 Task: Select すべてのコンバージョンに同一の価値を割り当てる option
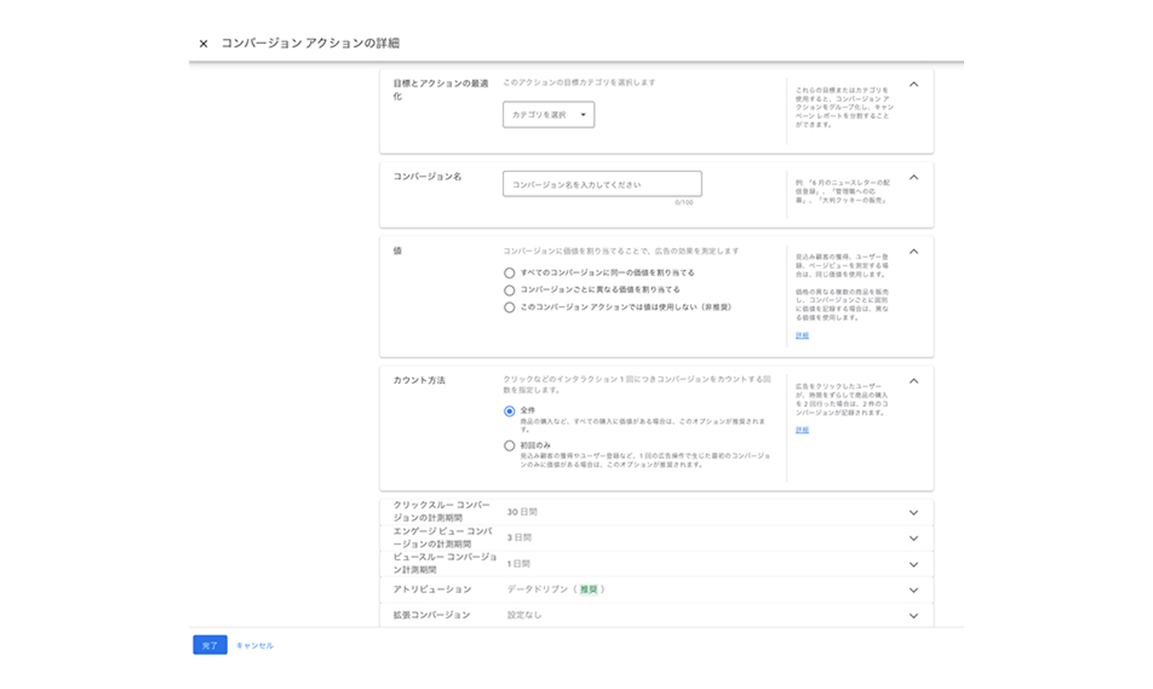click(510, 273)
